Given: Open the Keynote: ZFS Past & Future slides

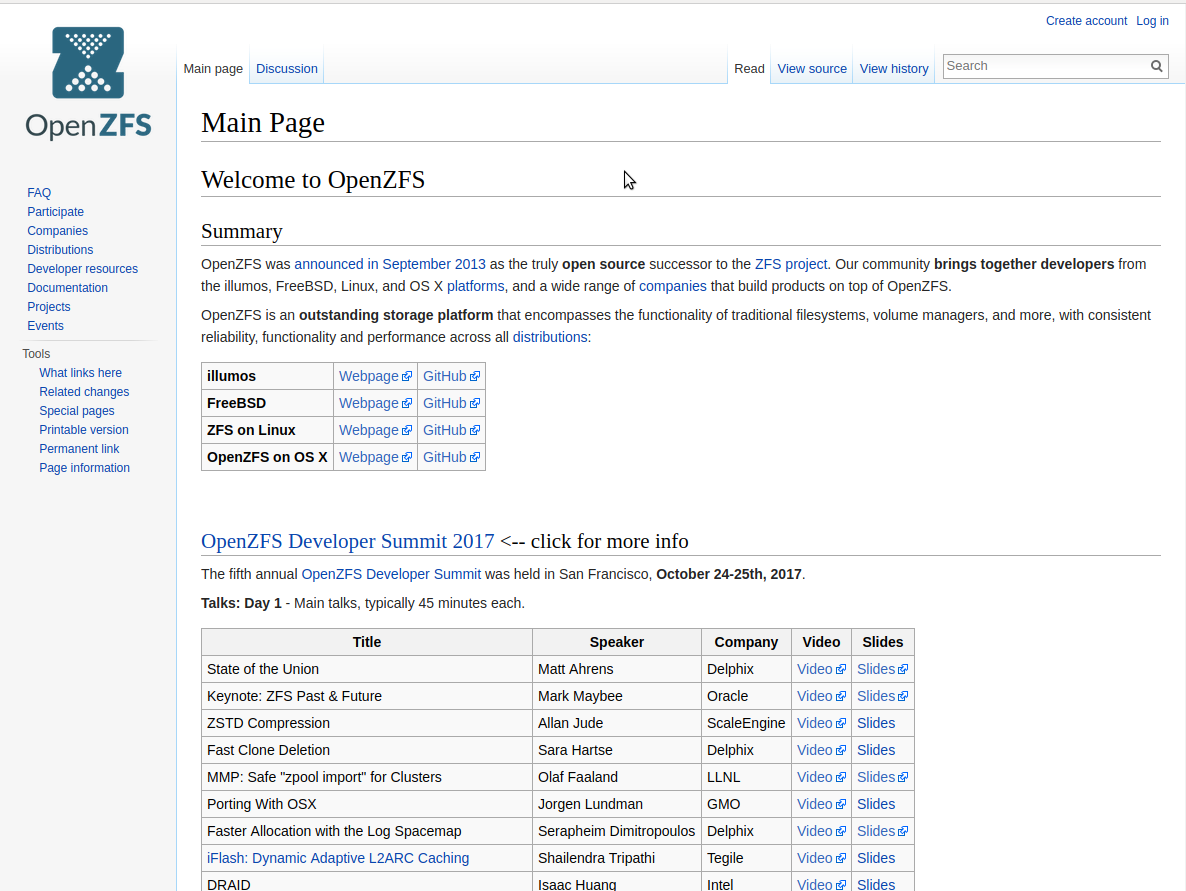Looking at the screenshot, I should pos(882,696).
